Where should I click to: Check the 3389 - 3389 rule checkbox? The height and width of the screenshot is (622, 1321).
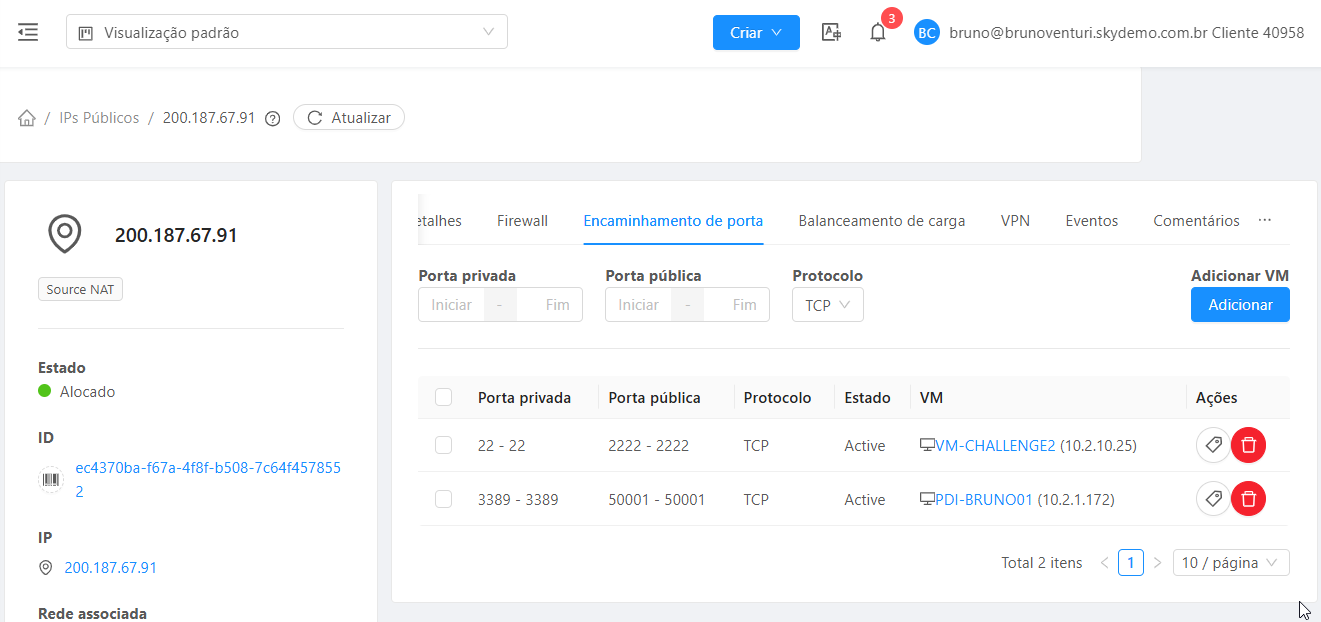coord(444,499)
